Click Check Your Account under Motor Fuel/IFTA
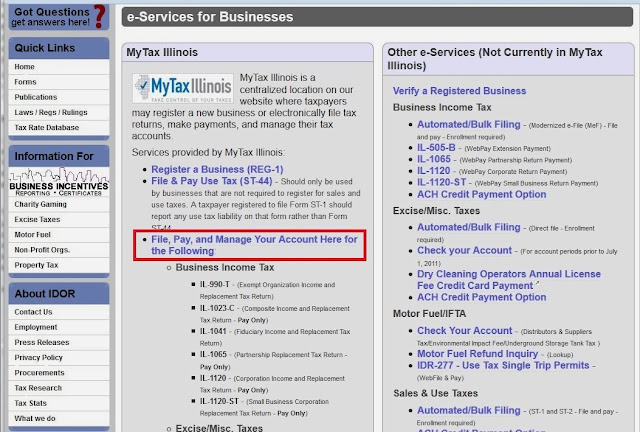The width and height of the screenshot is (640, 432). pos(464,331)
